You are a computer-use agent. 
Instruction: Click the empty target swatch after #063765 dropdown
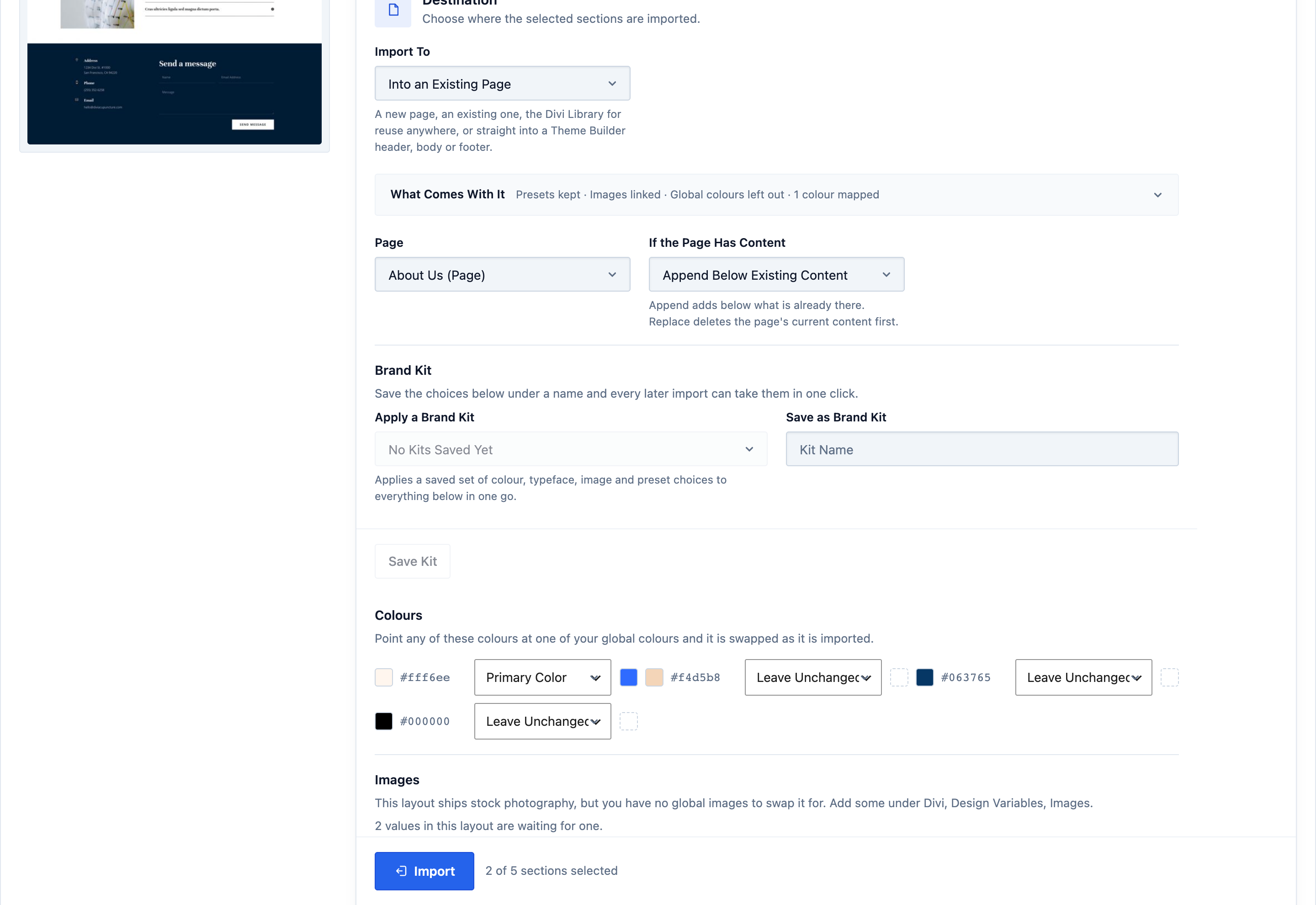pyautogui.click(x=1169, y=677)
